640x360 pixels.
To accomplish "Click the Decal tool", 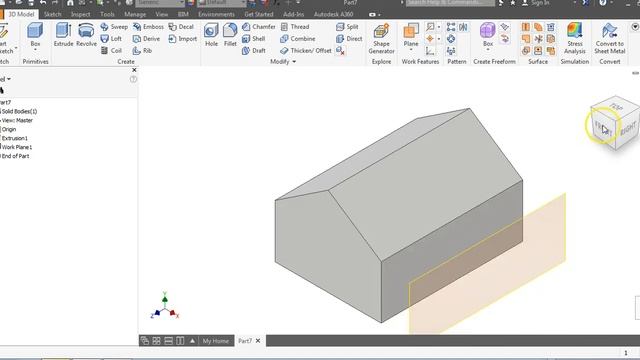I will [181, 27].
